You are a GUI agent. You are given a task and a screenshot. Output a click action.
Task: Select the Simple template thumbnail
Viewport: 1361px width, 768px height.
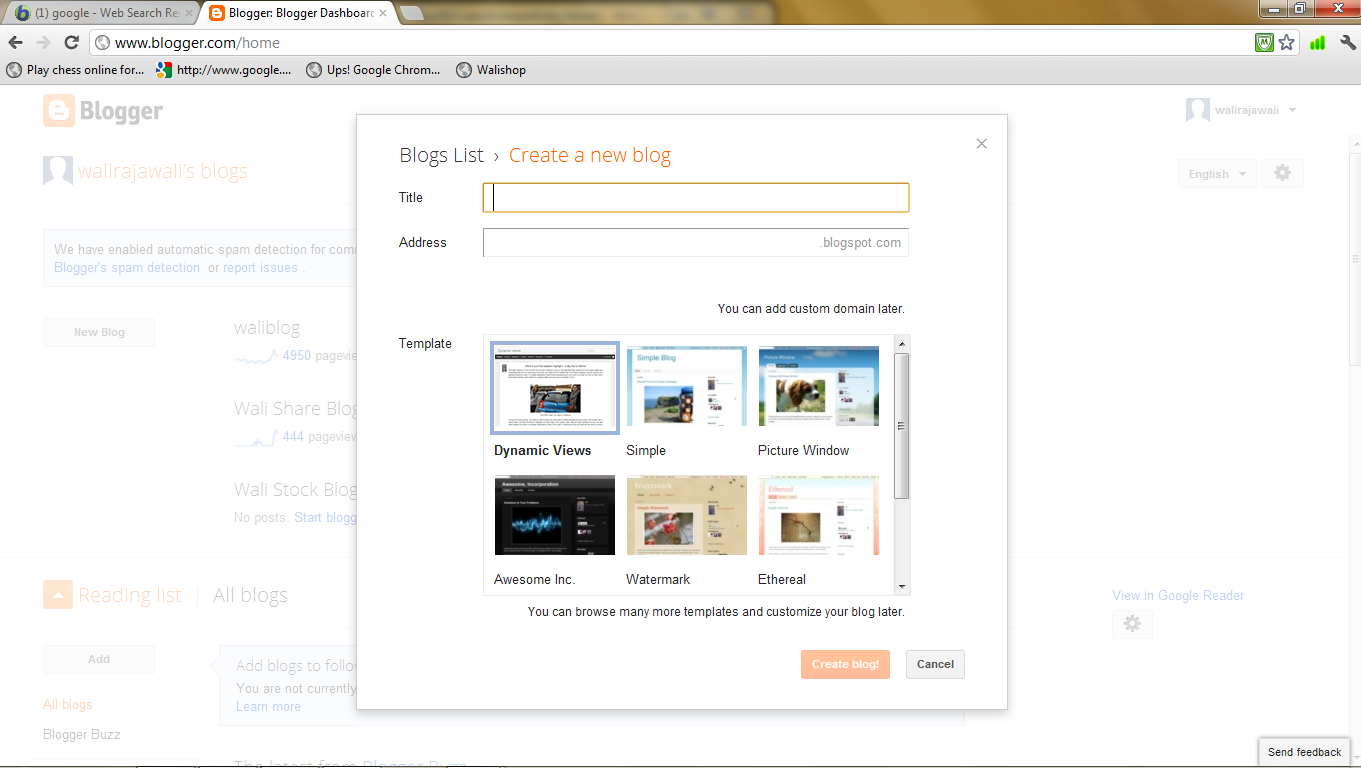[686, 386]
